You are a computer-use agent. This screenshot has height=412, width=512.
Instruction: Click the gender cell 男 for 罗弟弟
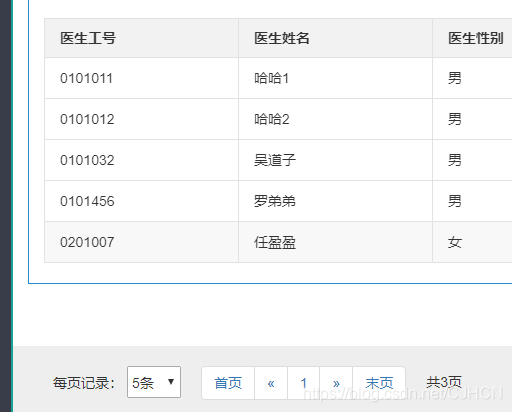pyautogui.click(x=472, y=201)
